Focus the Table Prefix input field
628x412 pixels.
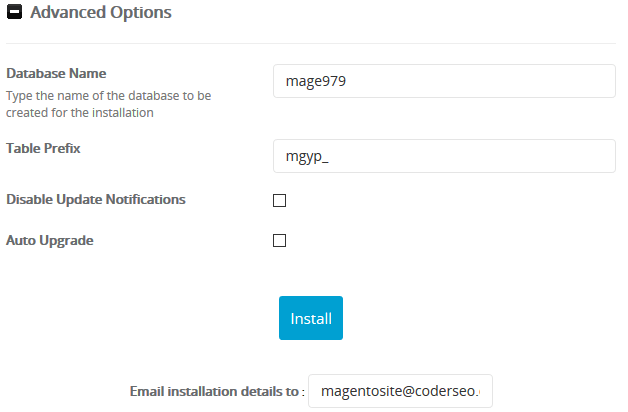coord(444,156)
